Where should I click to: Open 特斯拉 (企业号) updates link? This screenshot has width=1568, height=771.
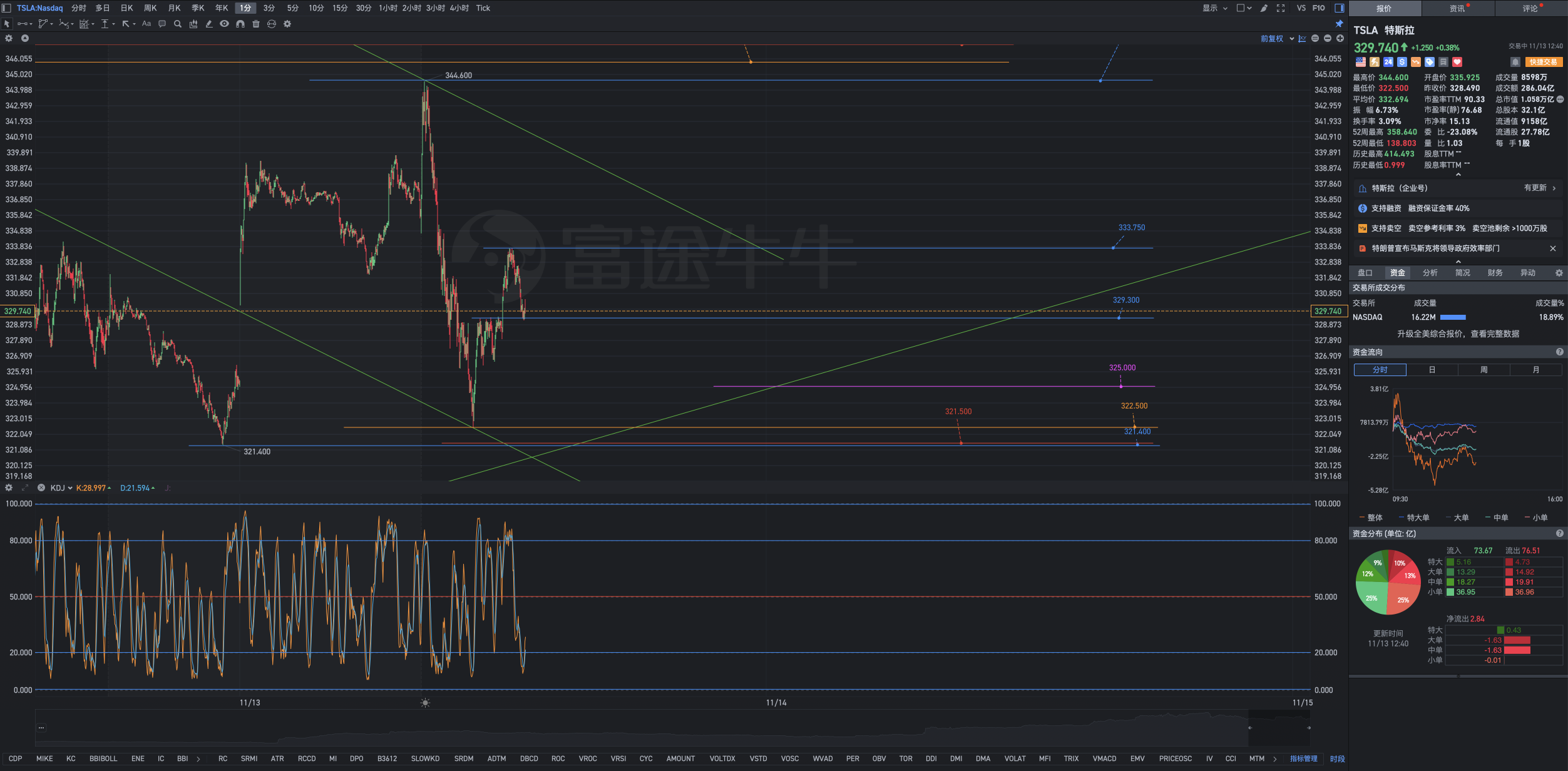coord(1458,188)
